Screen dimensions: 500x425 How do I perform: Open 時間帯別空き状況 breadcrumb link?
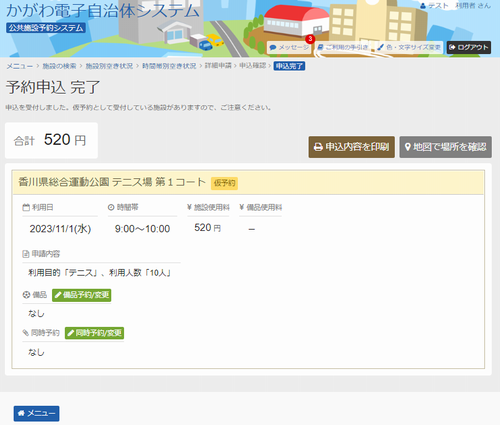click(169, 66)
